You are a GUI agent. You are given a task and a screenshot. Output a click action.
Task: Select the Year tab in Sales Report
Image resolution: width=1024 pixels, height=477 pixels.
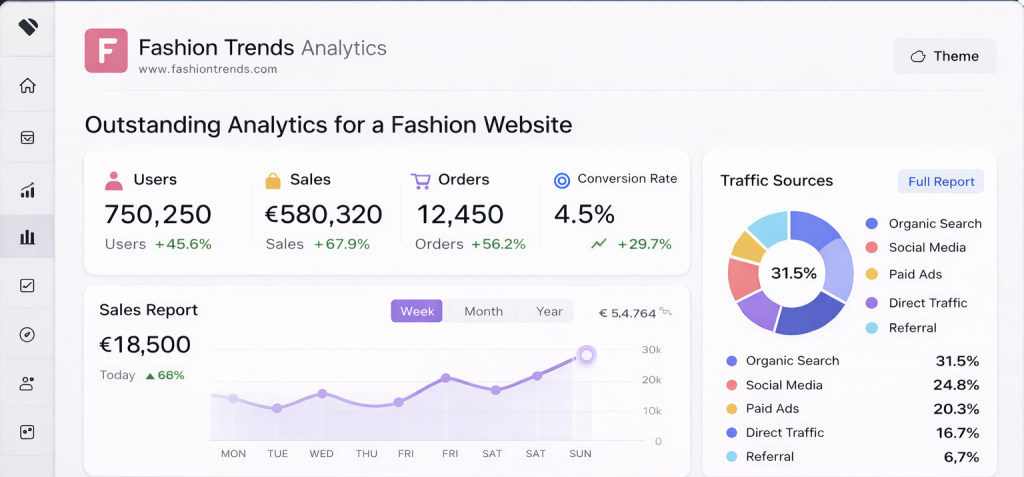tap(549, 311)
